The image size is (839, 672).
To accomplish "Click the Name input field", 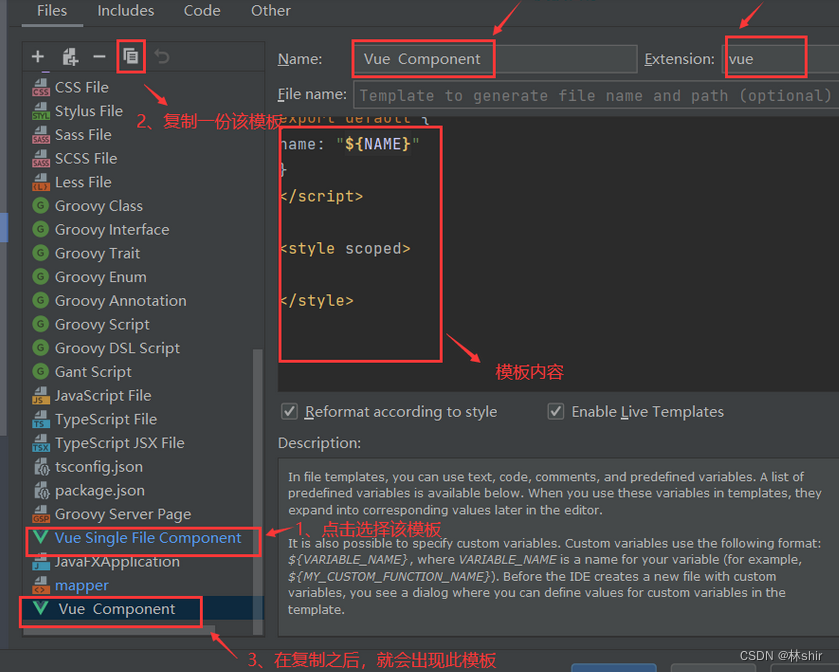I will (495, 59).
